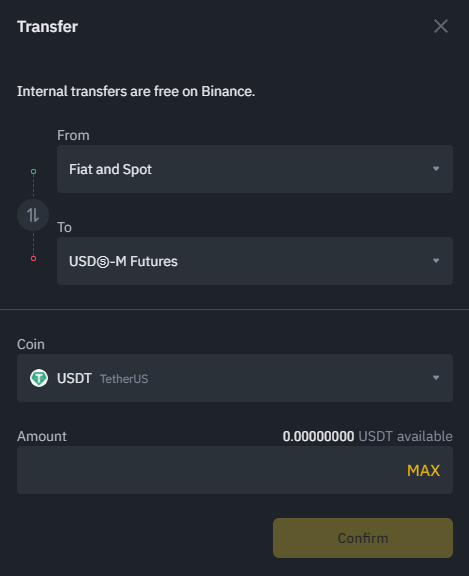
Task: Click the Amount field label
Action: pyautogui.click(x=42, y=436)
